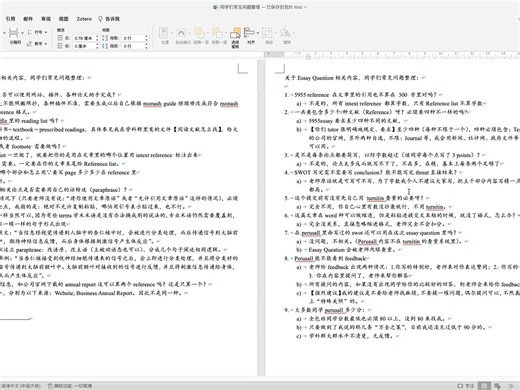520x390 pixels.
Task: Click the left indent field 0.78 厘米
Action: [x=84, y=38]
